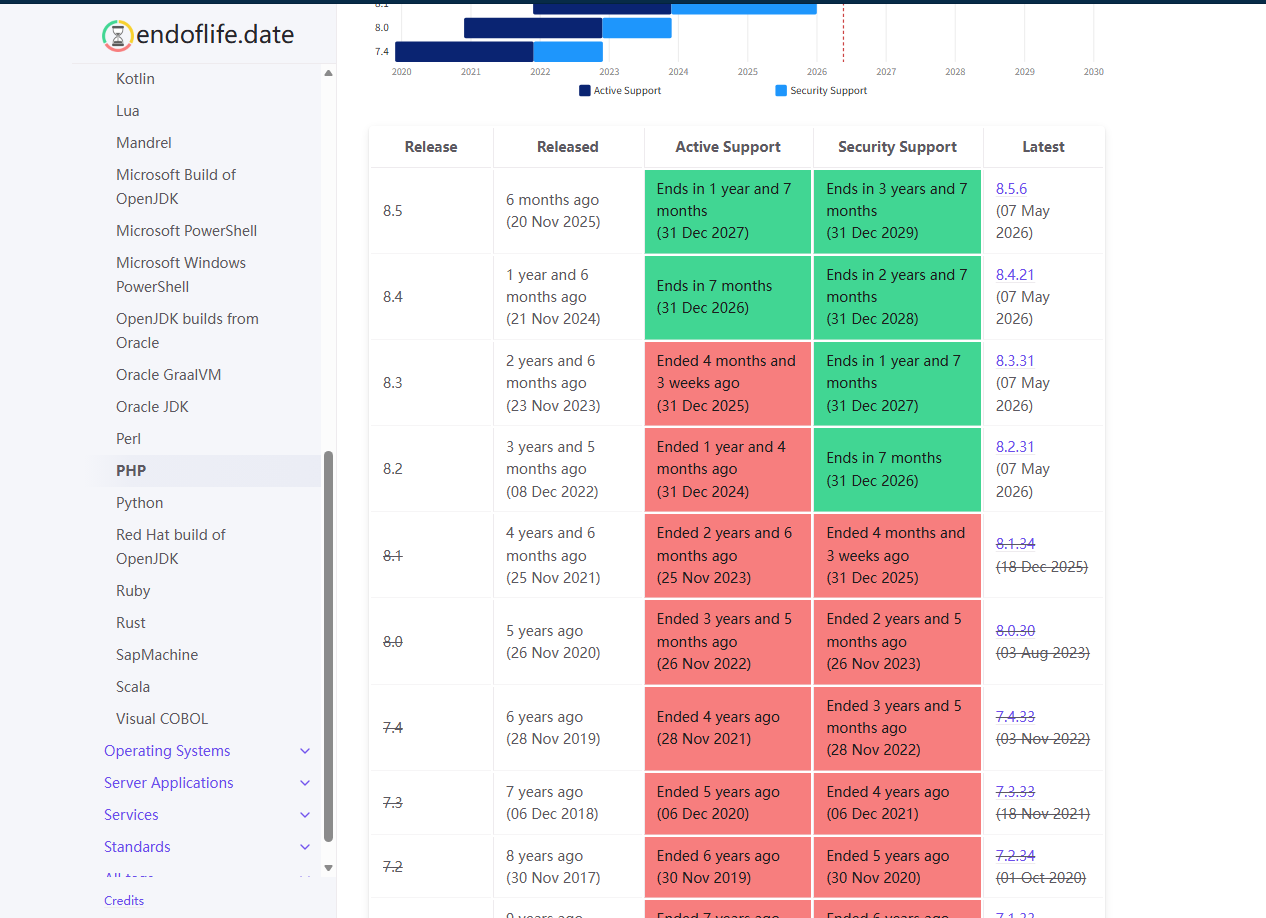Open Standards category link
Screen dimensions: 1266x918
(x=137, y=847)
